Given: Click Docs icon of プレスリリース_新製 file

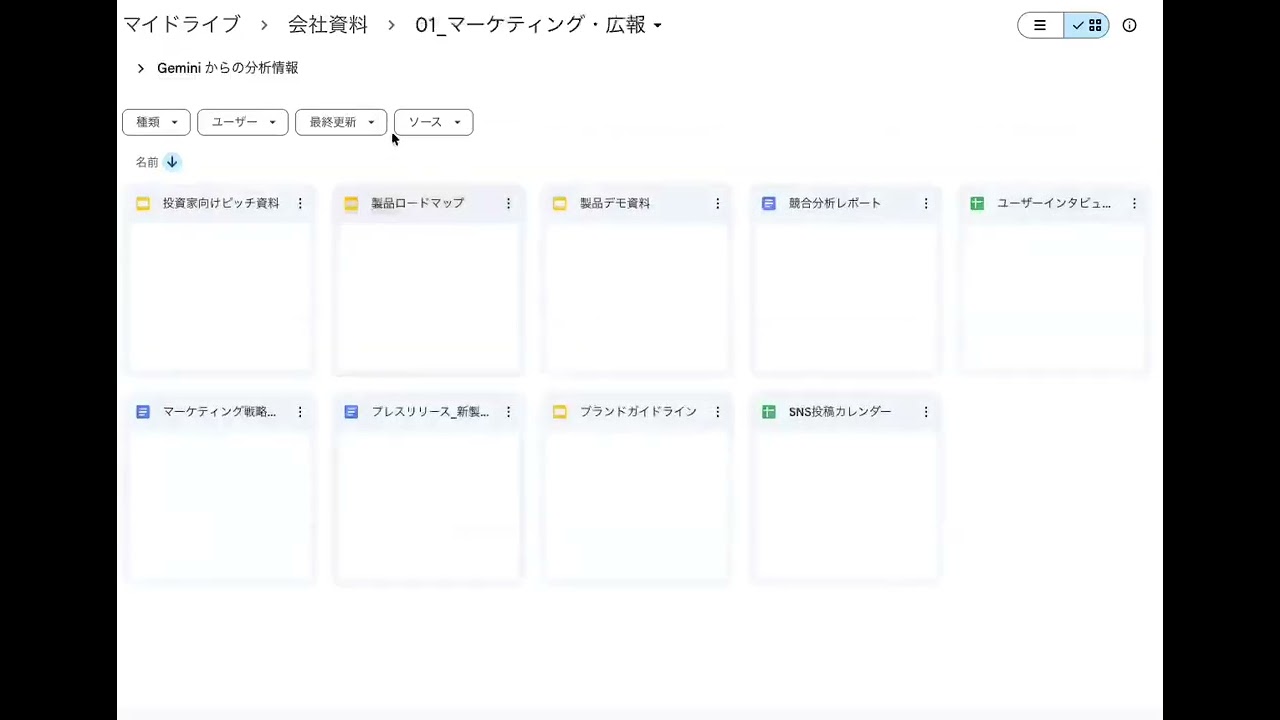Looking at the screenshot, I should tap(351, 412).
